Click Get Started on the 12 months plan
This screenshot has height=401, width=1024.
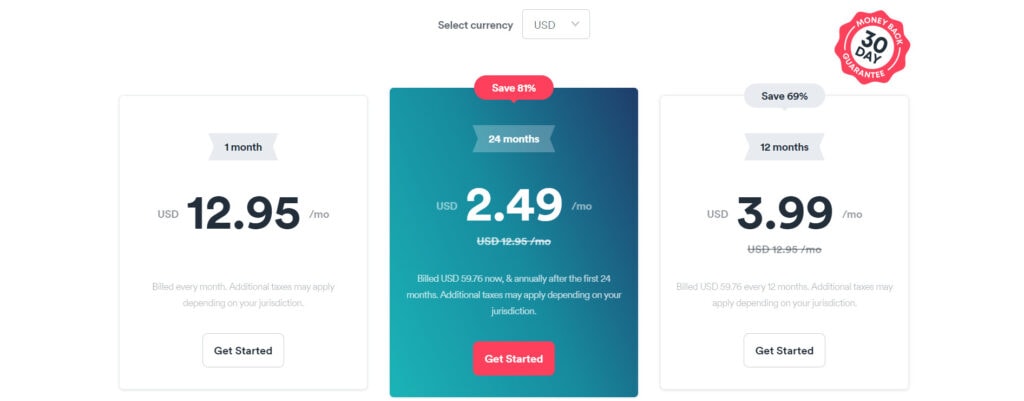pyautogui.click(x=784, y=351)
